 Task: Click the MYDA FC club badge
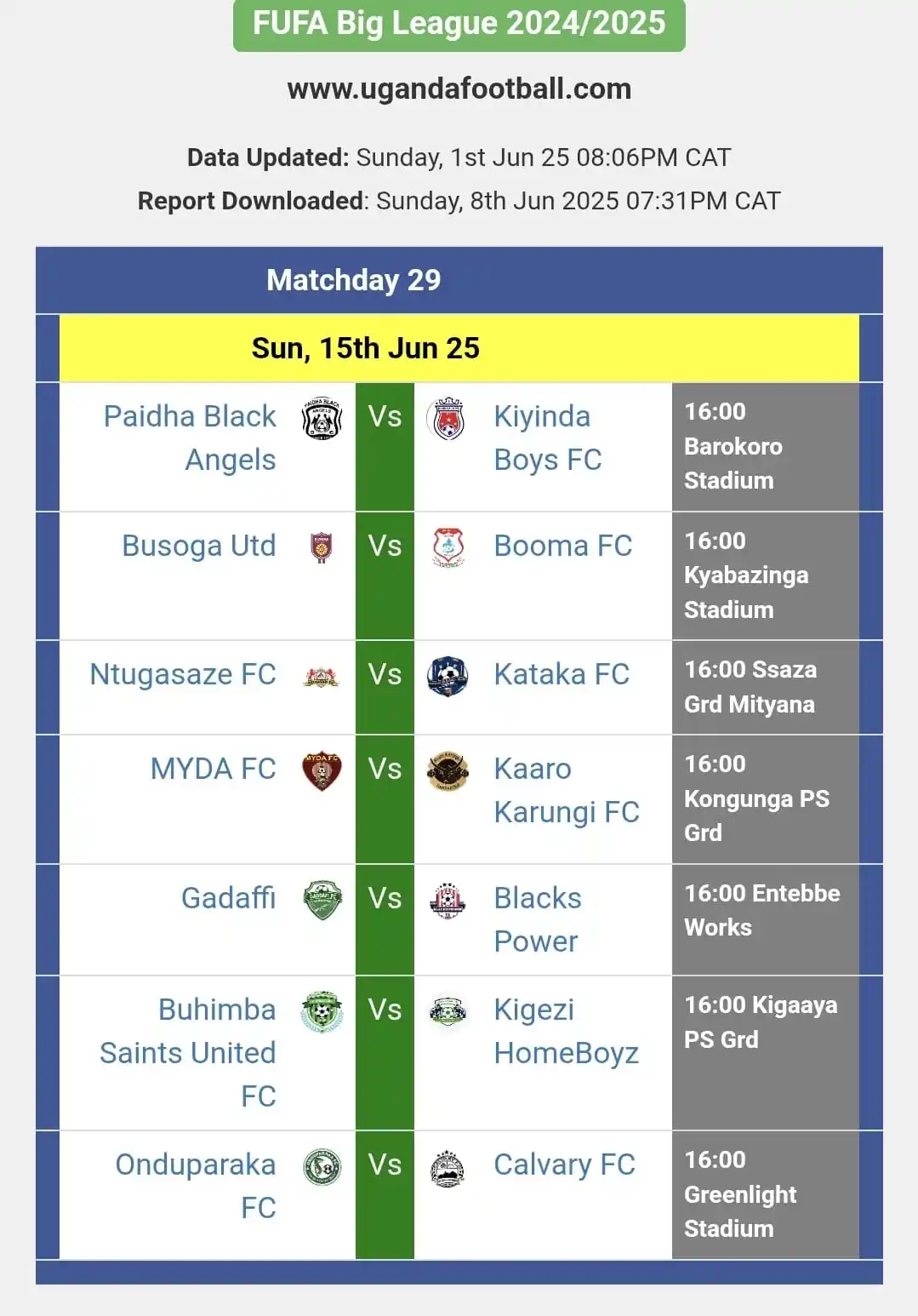(x=322, y=770)
